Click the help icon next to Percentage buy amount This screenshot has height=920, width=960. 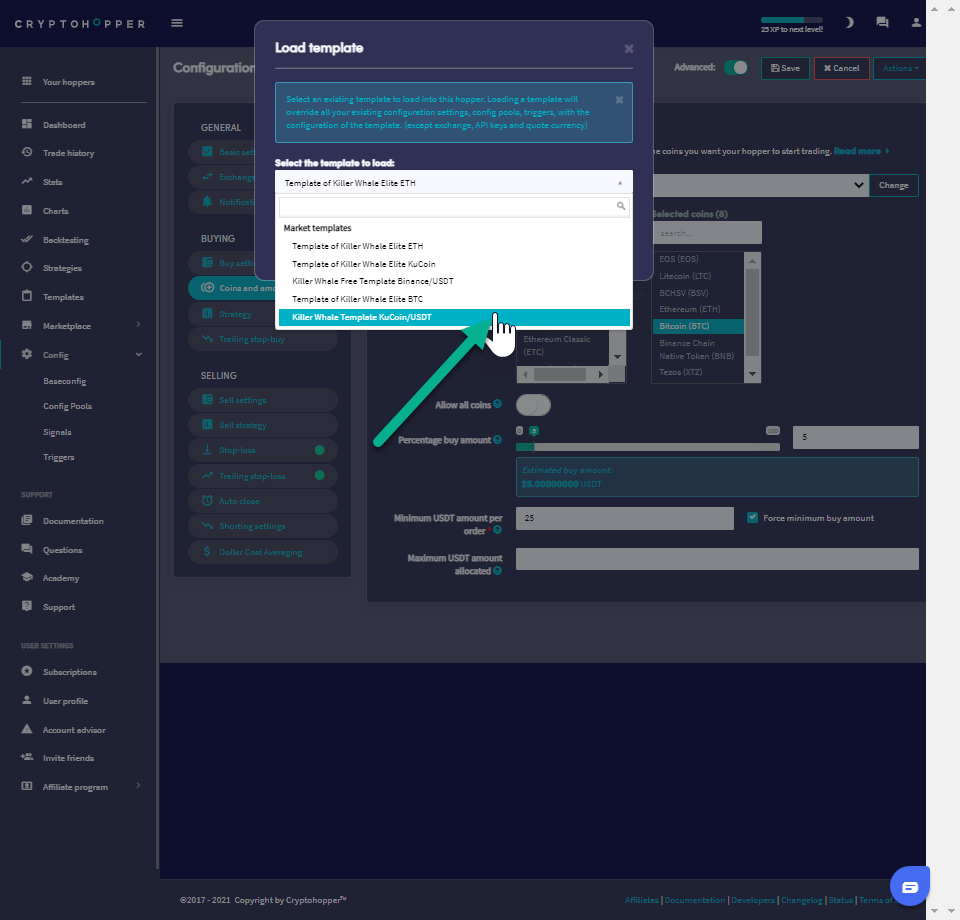click(497, 440)
